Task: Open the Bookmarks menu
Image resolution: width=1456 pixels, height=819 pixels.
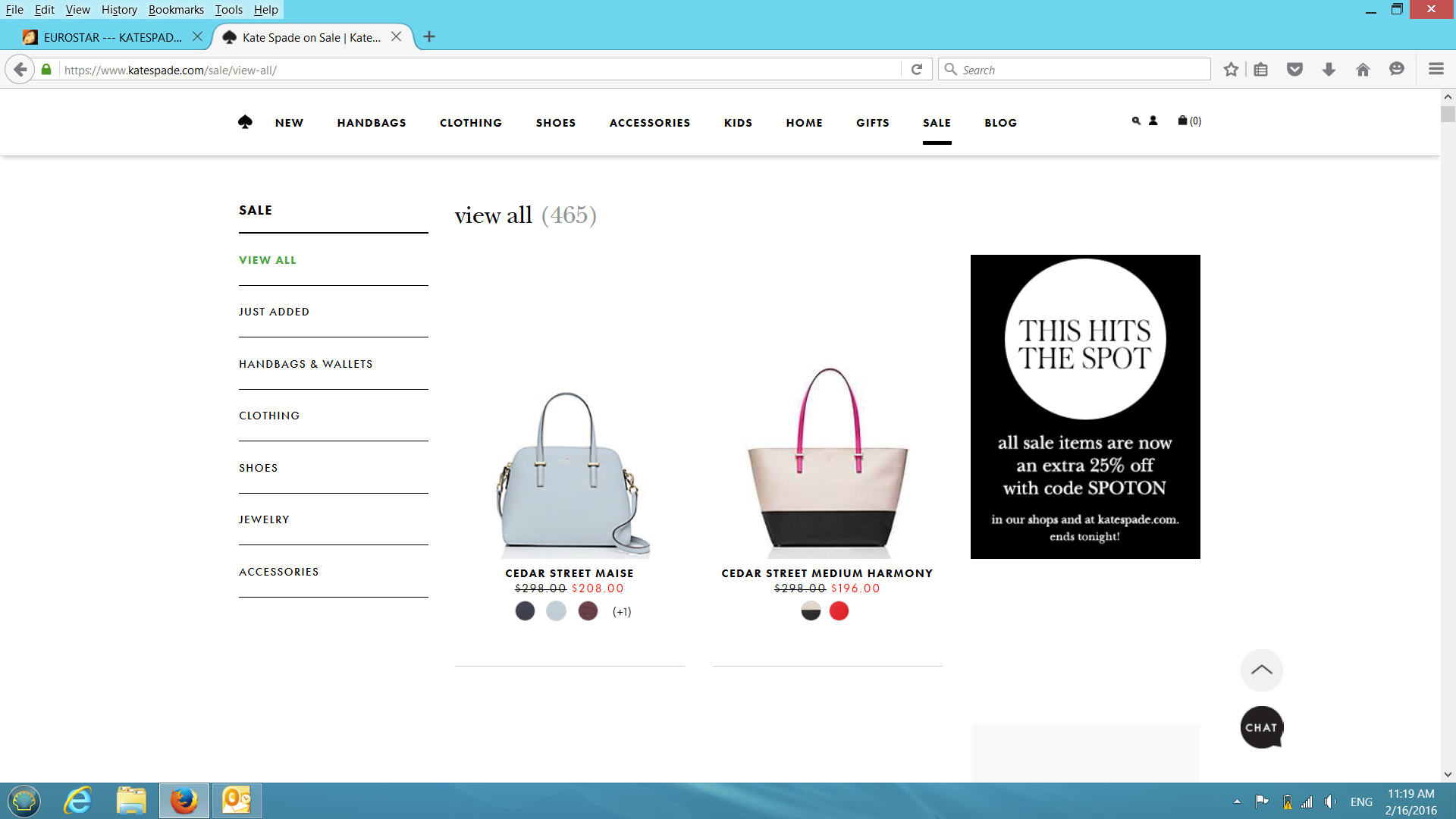Action: [176, 10]
